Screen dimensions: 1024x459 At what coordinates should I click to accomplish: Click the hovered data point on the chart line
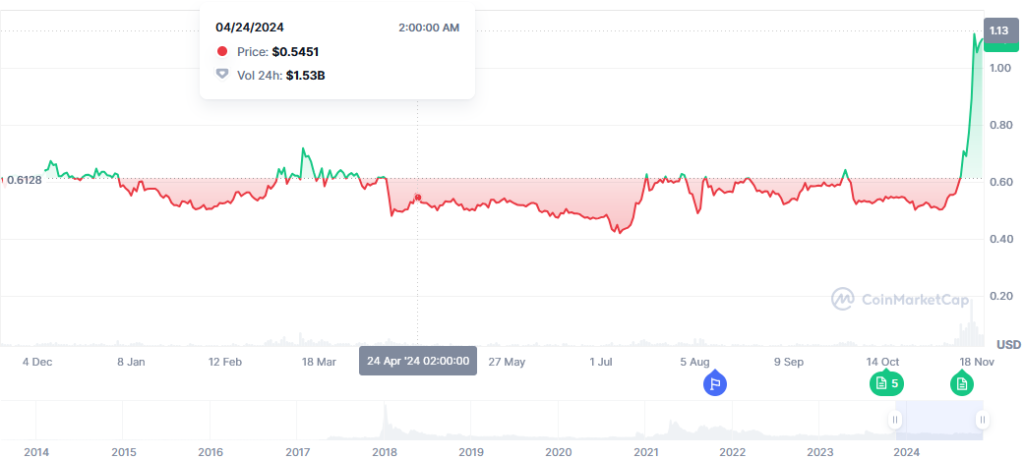[x=418, y=197]
